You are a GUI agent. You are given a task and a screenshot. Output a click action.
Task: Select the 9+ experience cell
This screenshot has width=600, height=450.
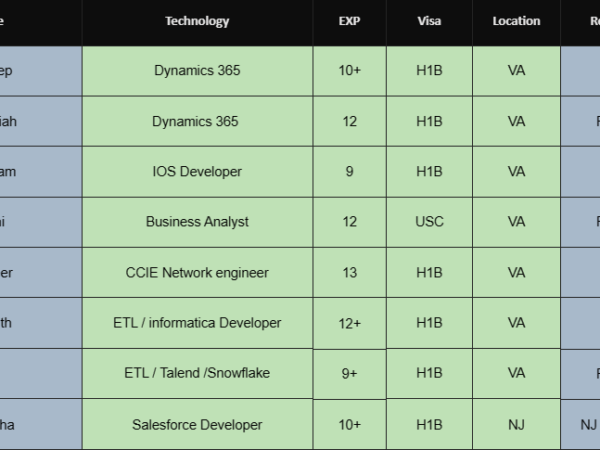tap(349, 373)
